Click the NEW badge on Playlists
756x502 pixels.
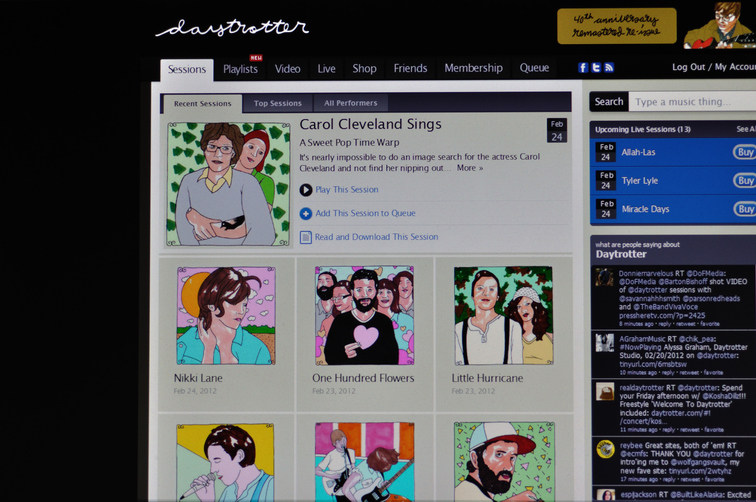click(x=256, y=58)
